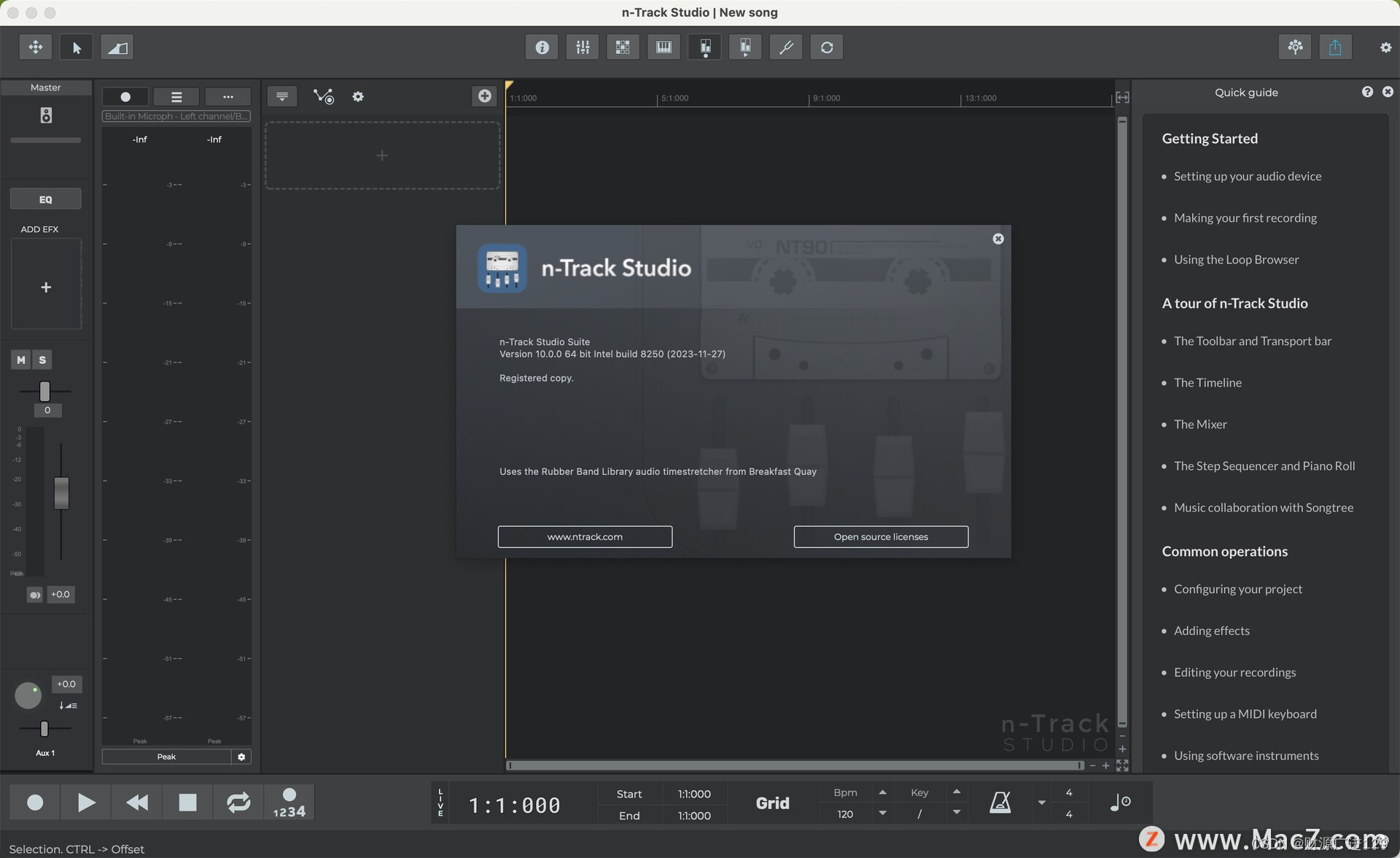
Task: Click fullscreen expand icon below timeline
Action: 1122,765
